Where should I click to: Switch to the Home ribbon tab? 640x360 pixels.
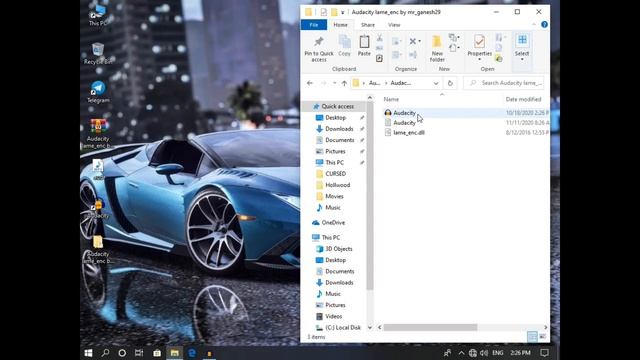pos(340,25)
